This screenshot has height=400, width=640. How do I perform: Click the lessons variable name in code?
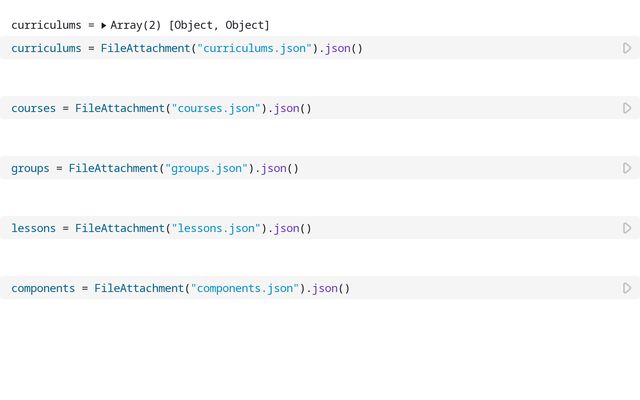coord(33,228)
